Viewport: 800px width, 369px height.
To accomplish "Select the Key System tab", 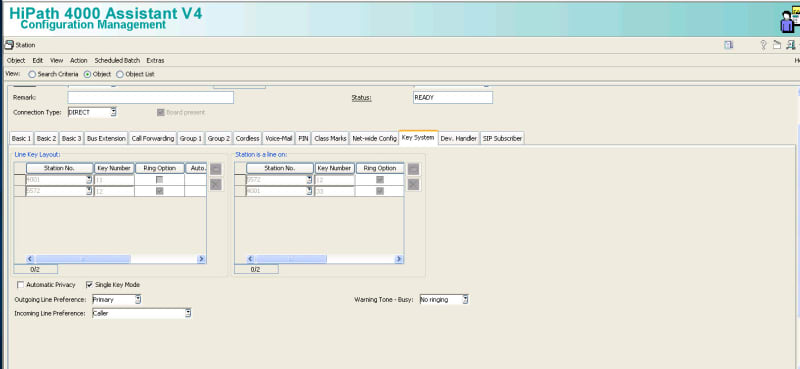I will point(418,137).
